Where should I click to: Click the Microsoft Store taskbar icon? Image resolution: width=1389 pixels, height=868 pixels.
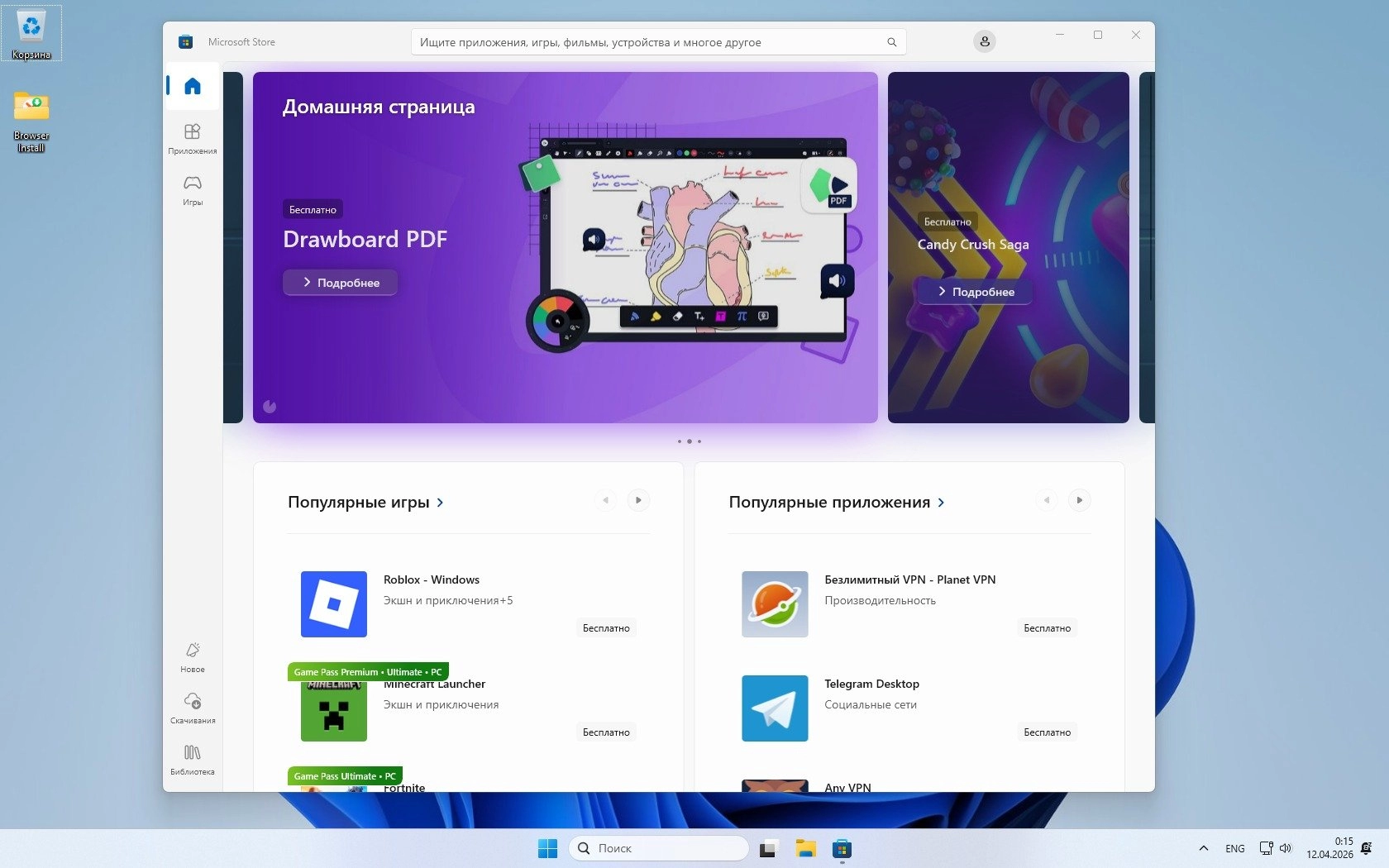pos(842,848)
